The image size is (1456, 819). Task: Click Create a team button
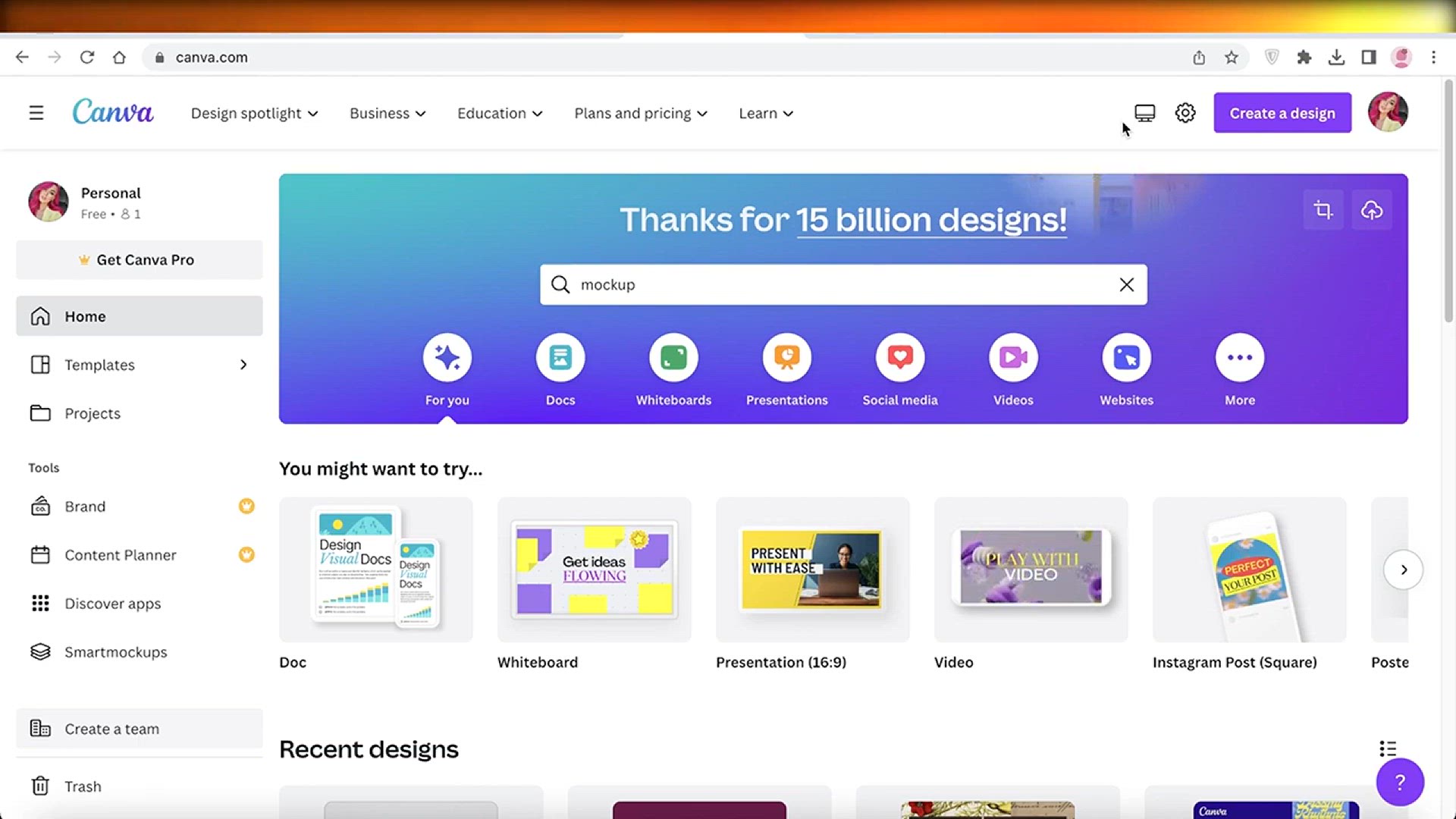coord(140,729)
